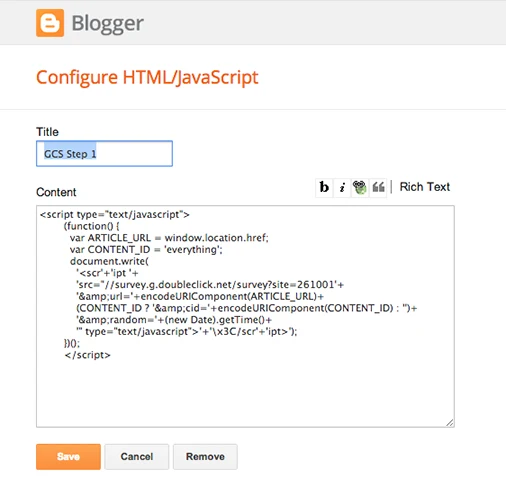Click the Configure HTML/JavaScript heading

(147, 77)
